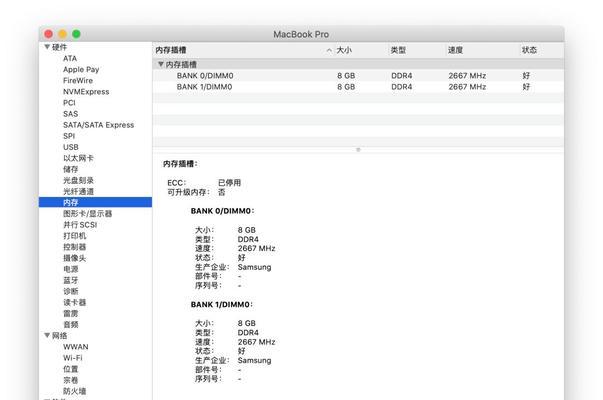Image resolution: width=603 pixels, height=400 pixels.
Task: Sort table by 状态 column header
Action: click(529, 50)
